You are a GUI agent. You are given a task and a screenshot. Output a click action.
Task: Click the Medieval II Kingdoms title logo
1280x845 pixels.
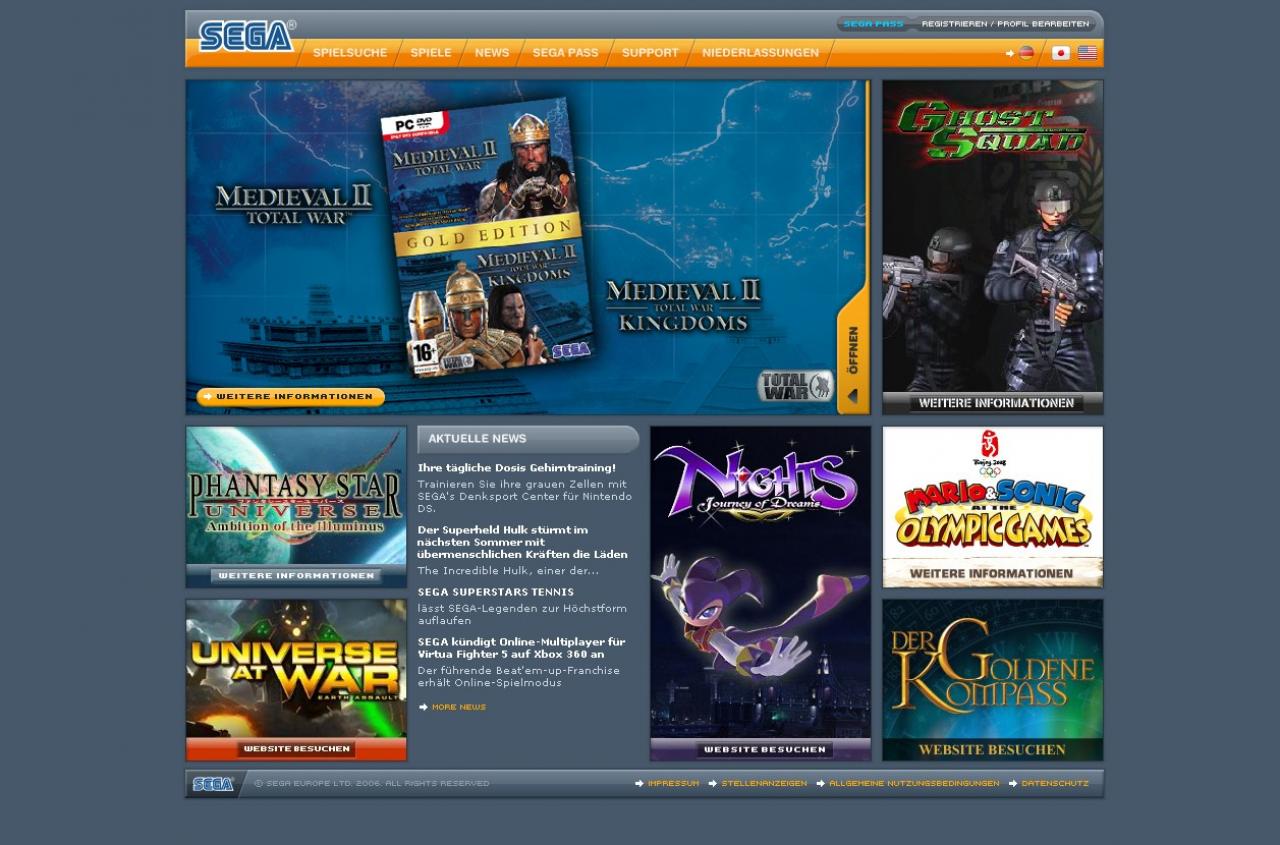[683, 305]
